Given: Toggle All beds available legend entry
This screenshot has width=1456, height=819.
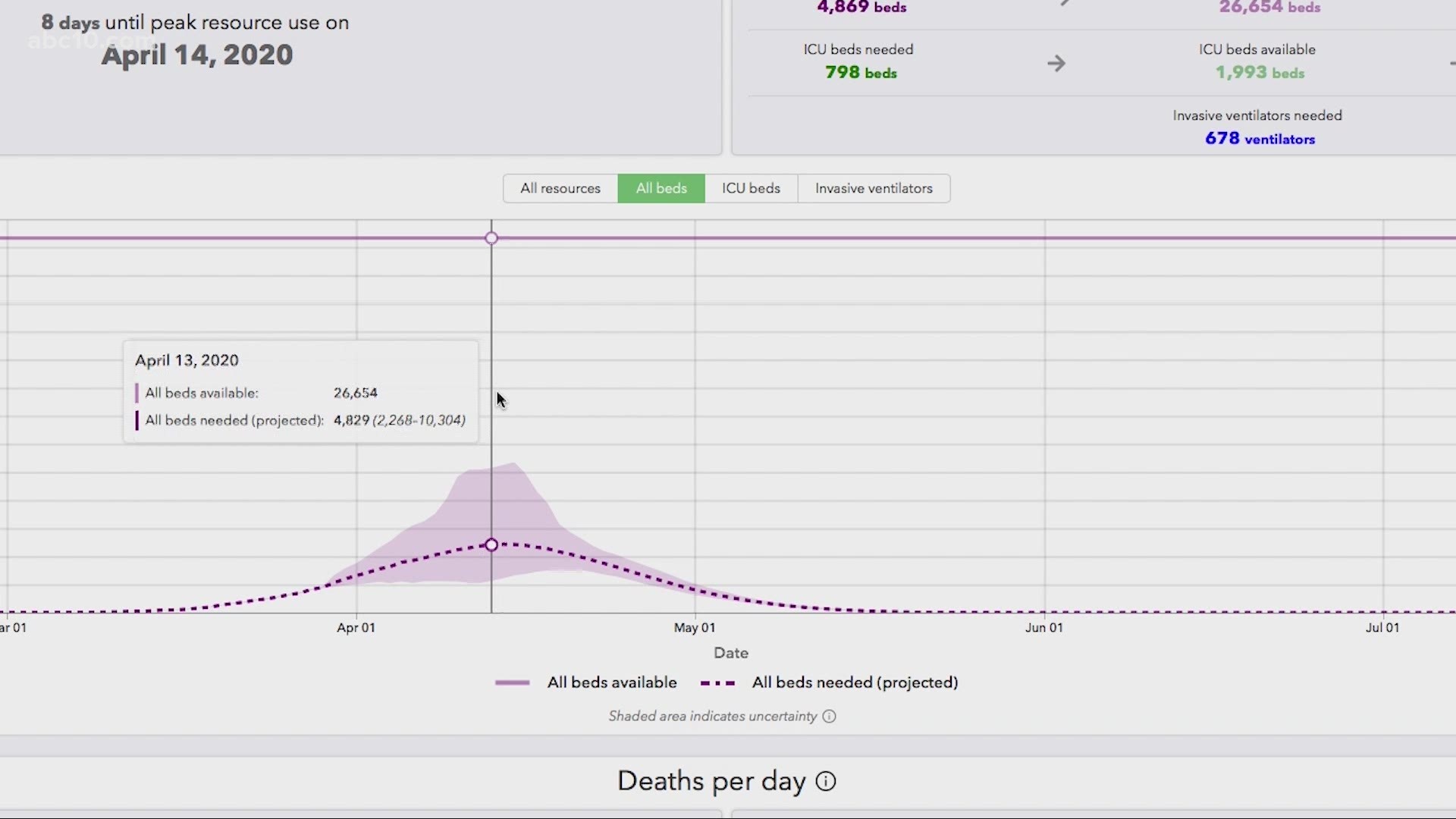Looking at the screenshot, I should tap(586, 682).
